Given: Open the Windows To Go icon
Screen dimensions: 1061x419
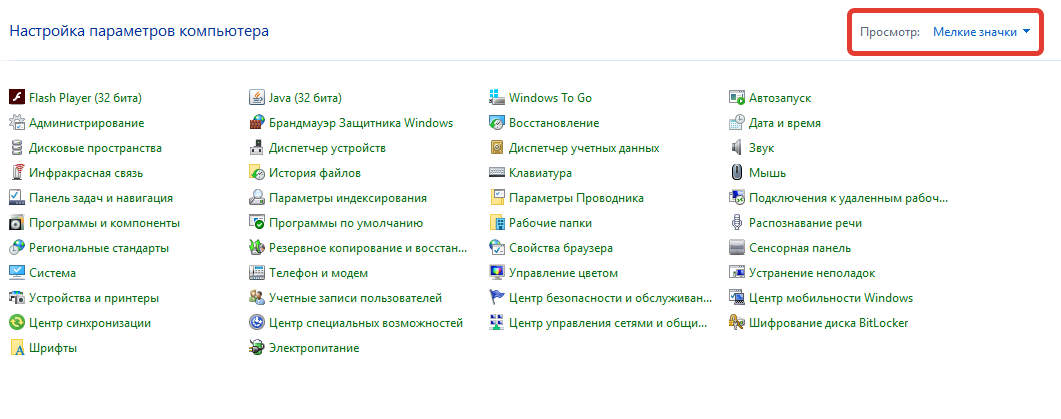Looking at the screenshot, I should pos(497,97).
